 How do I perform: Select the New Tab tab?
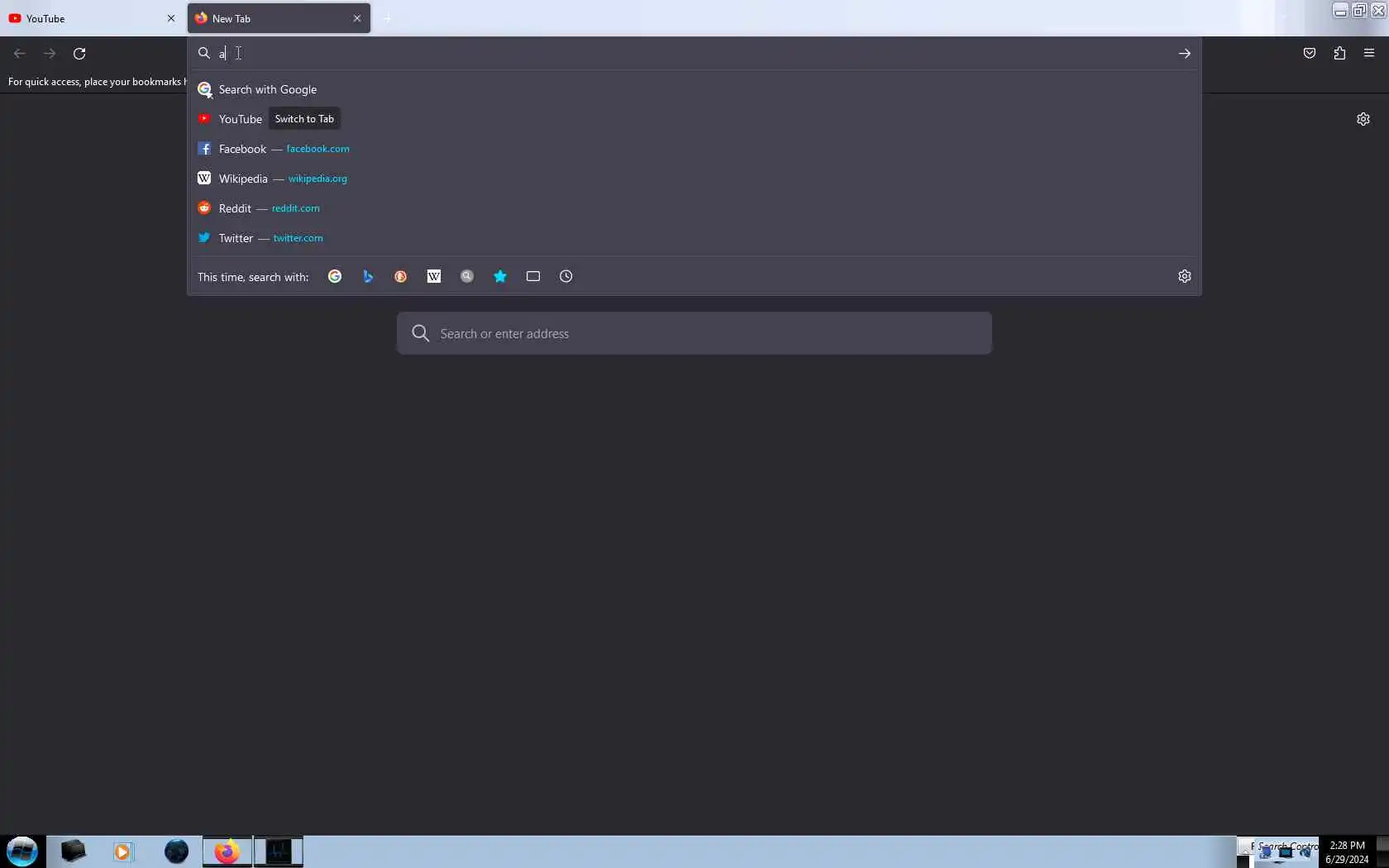click(x=279, y=18)
